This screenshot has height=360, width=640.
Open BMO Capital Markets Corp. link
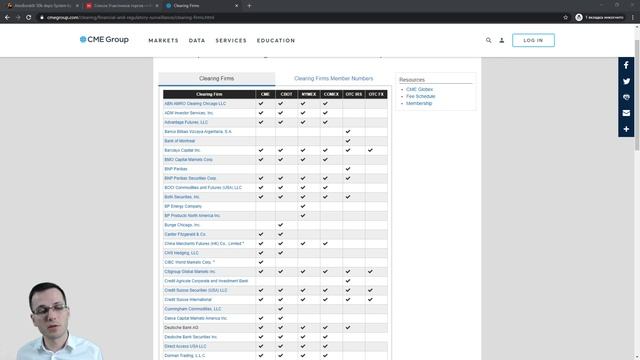click(189, 160)
